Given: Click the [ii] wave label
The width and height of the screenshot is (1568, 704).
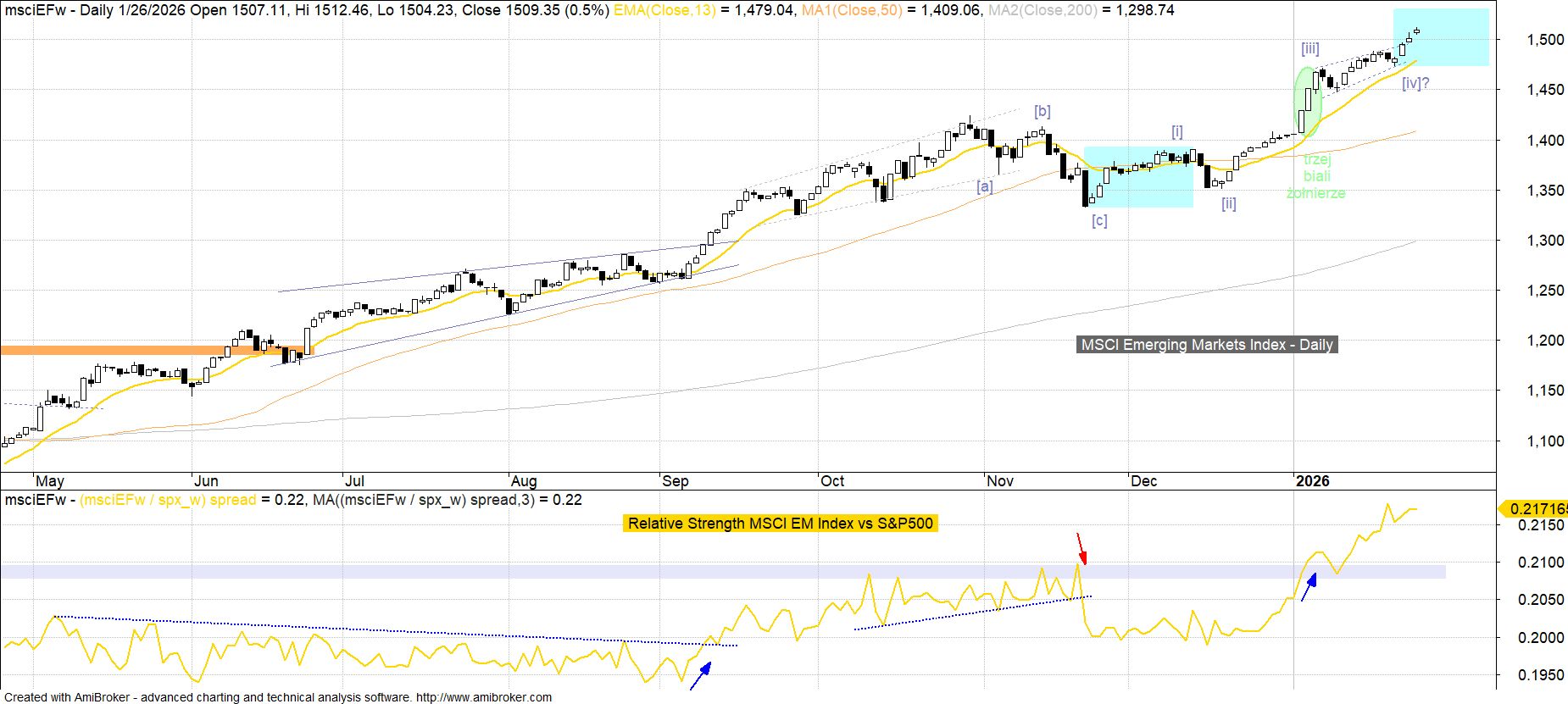Looking at the screenshot, I should pyautogui.click(x=1228, y=203).
